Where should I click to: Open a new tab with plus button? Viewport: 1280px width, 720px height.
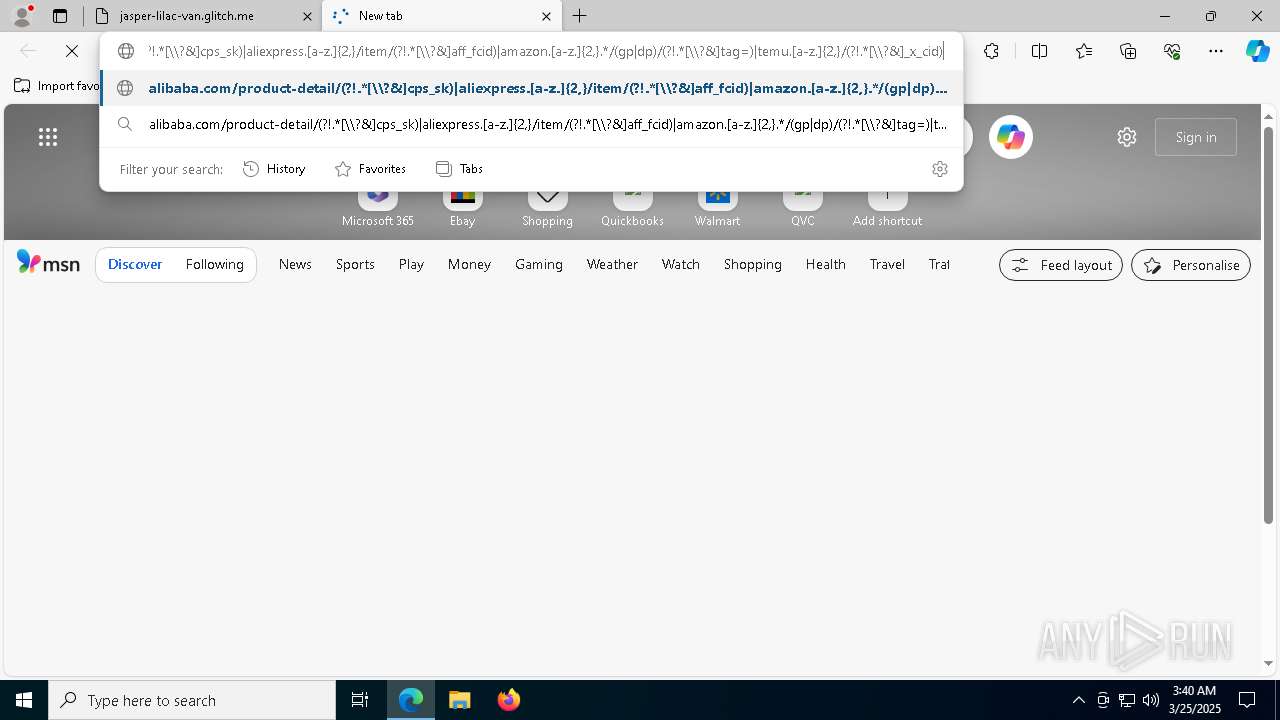(580, 16)
